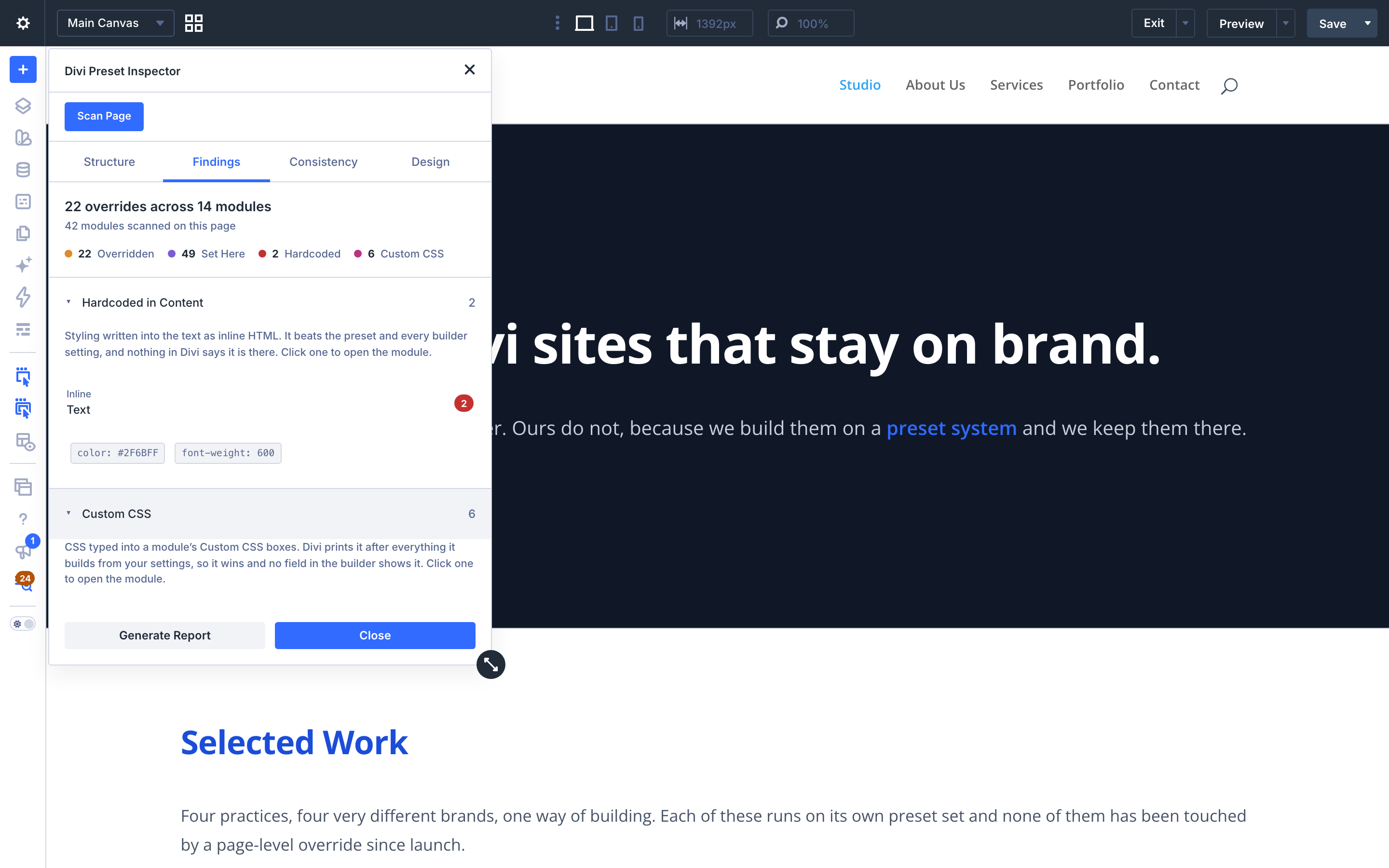1389x868 pixels.
Task: Click the Preview button
Action: [x=1241, y=23]
